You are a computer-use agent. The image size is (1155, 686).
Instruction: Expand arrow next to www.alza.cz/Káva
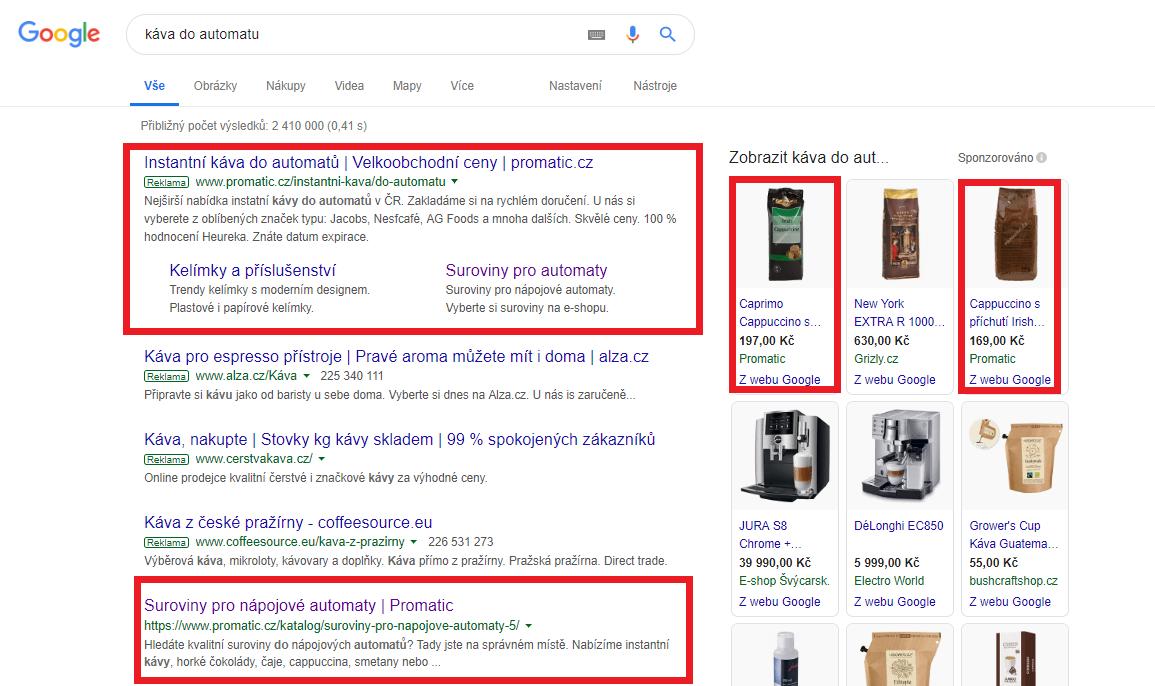coord(306,376)
